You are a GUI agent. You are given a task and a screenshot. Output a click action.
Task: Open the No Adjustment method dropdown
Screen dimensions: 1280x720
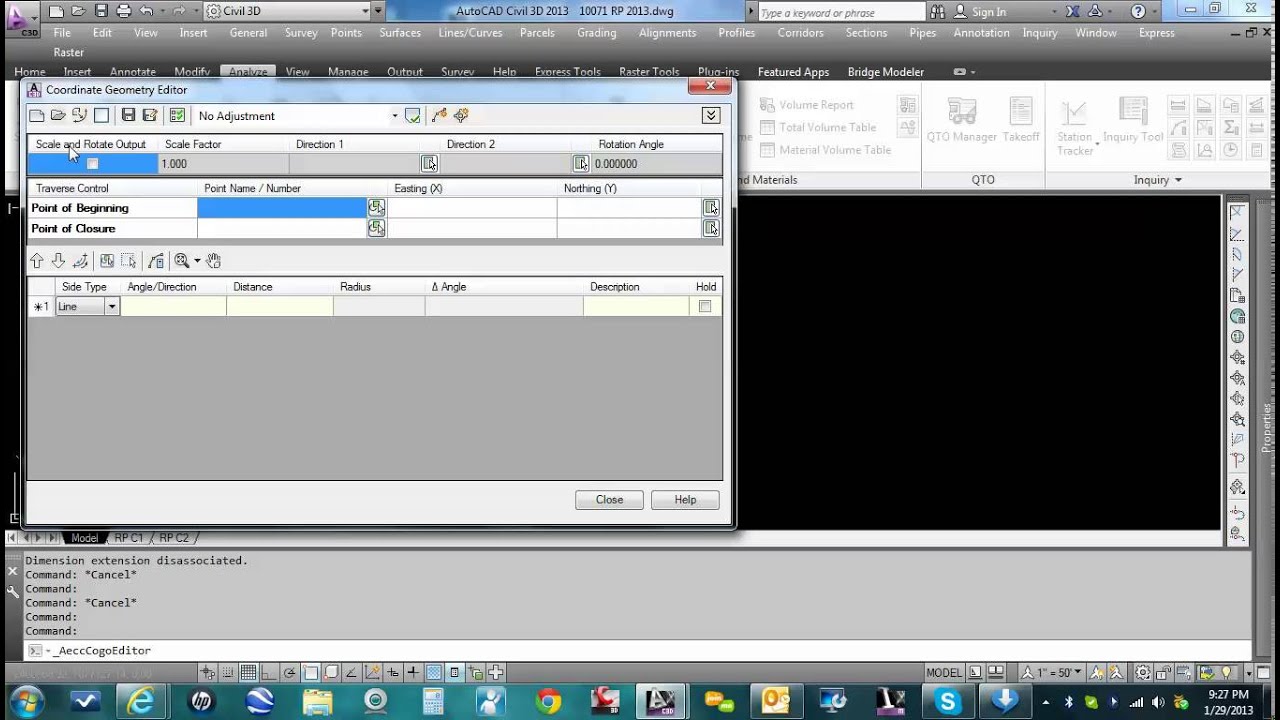[x=394, y=116]
